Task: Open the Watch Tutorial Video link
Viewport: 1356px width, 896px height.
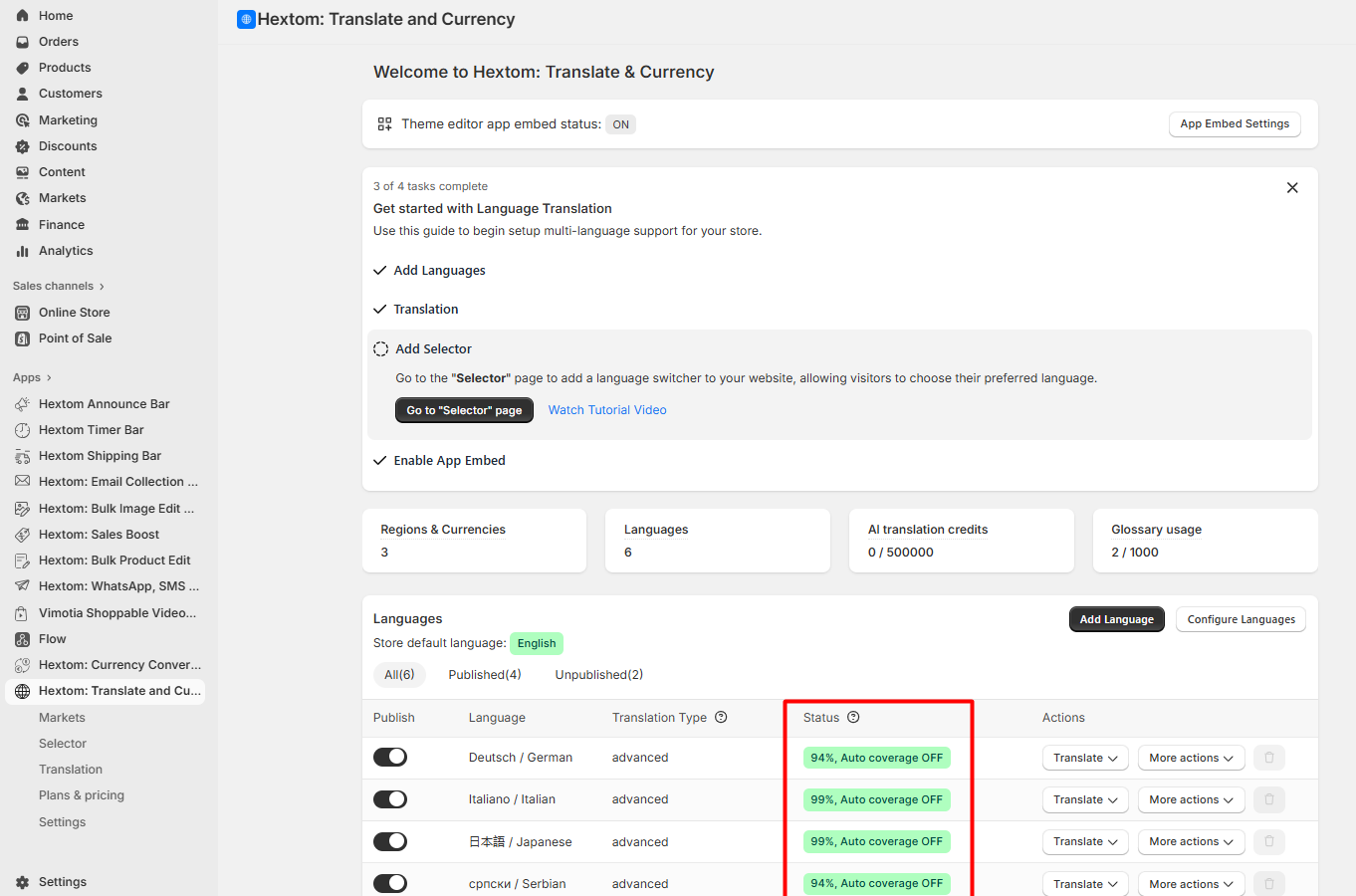Action: click(607, 410)
